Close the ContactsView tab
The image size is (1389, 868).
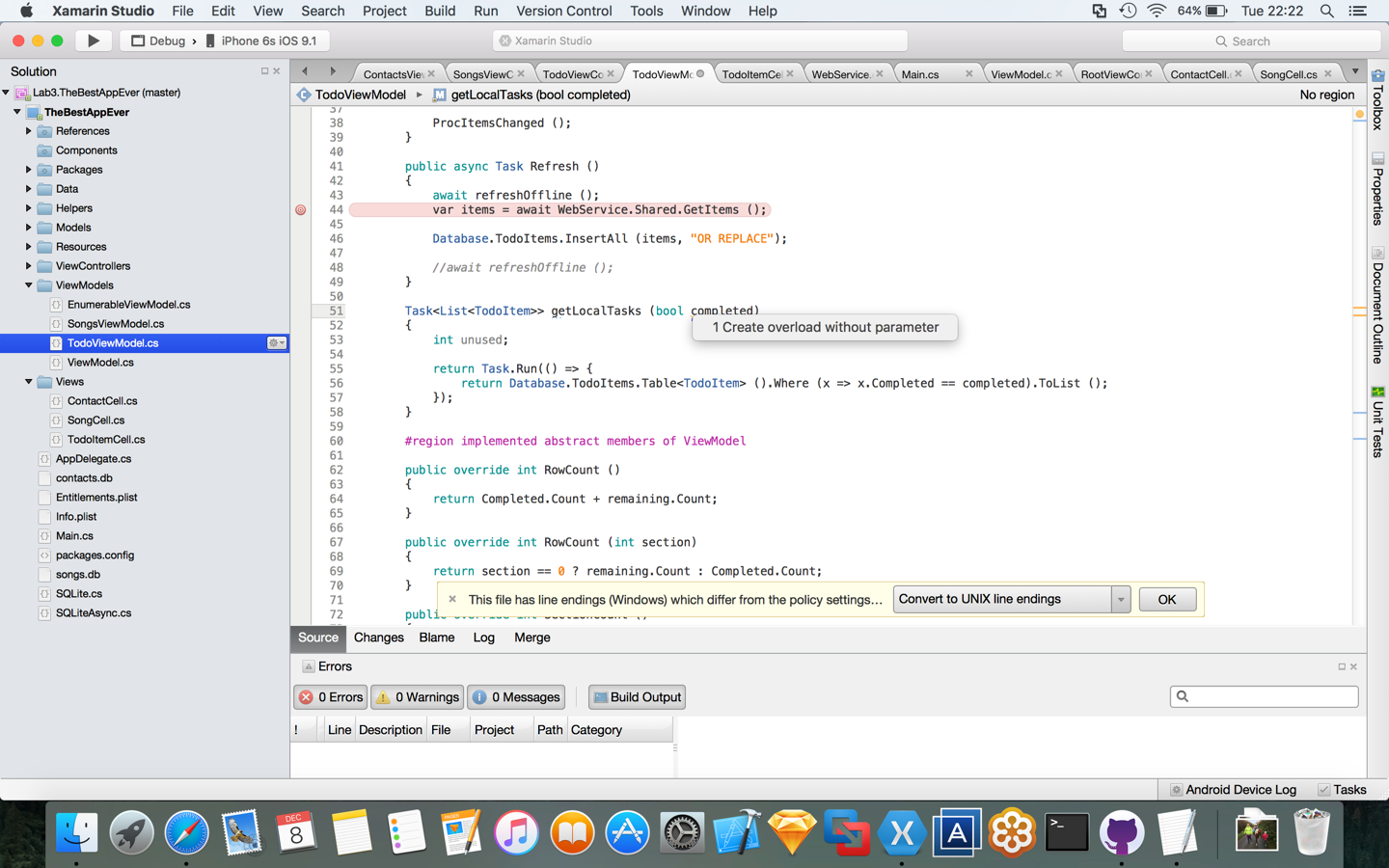pos(431,73)
